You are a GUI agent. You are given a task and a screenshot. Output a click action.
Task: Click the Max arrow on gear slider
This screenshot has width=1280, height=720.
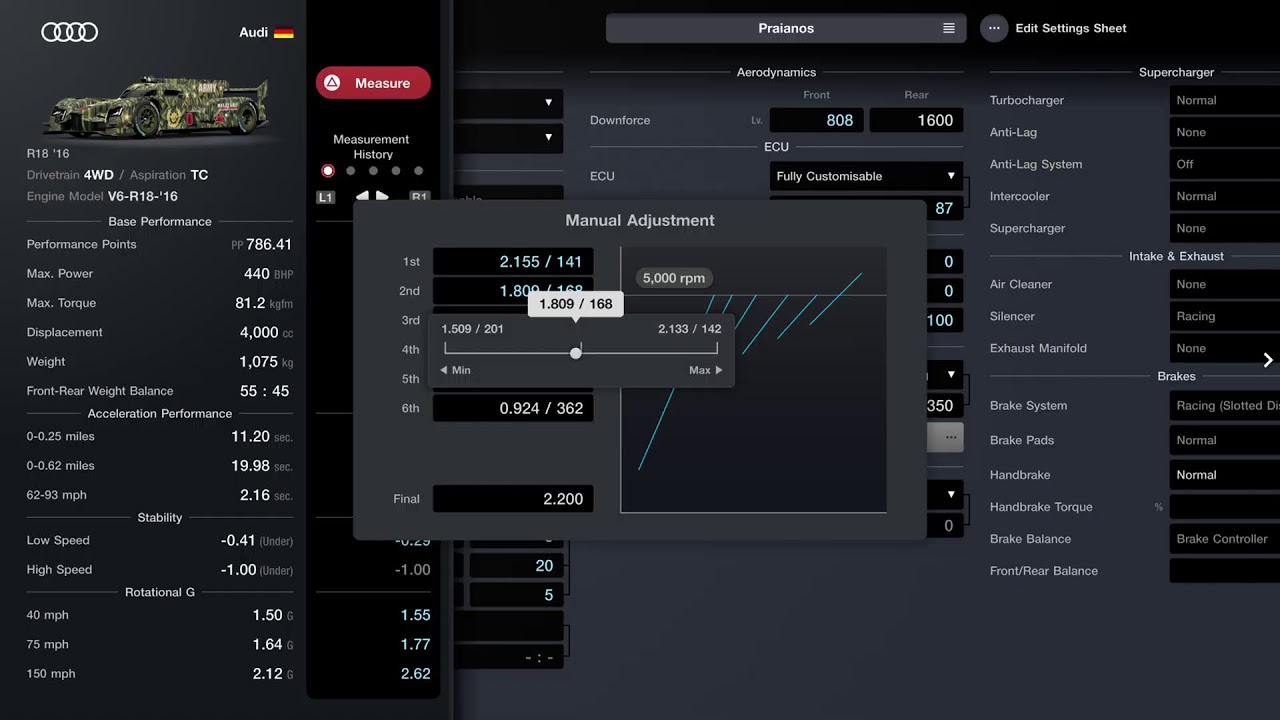[706, 370]
